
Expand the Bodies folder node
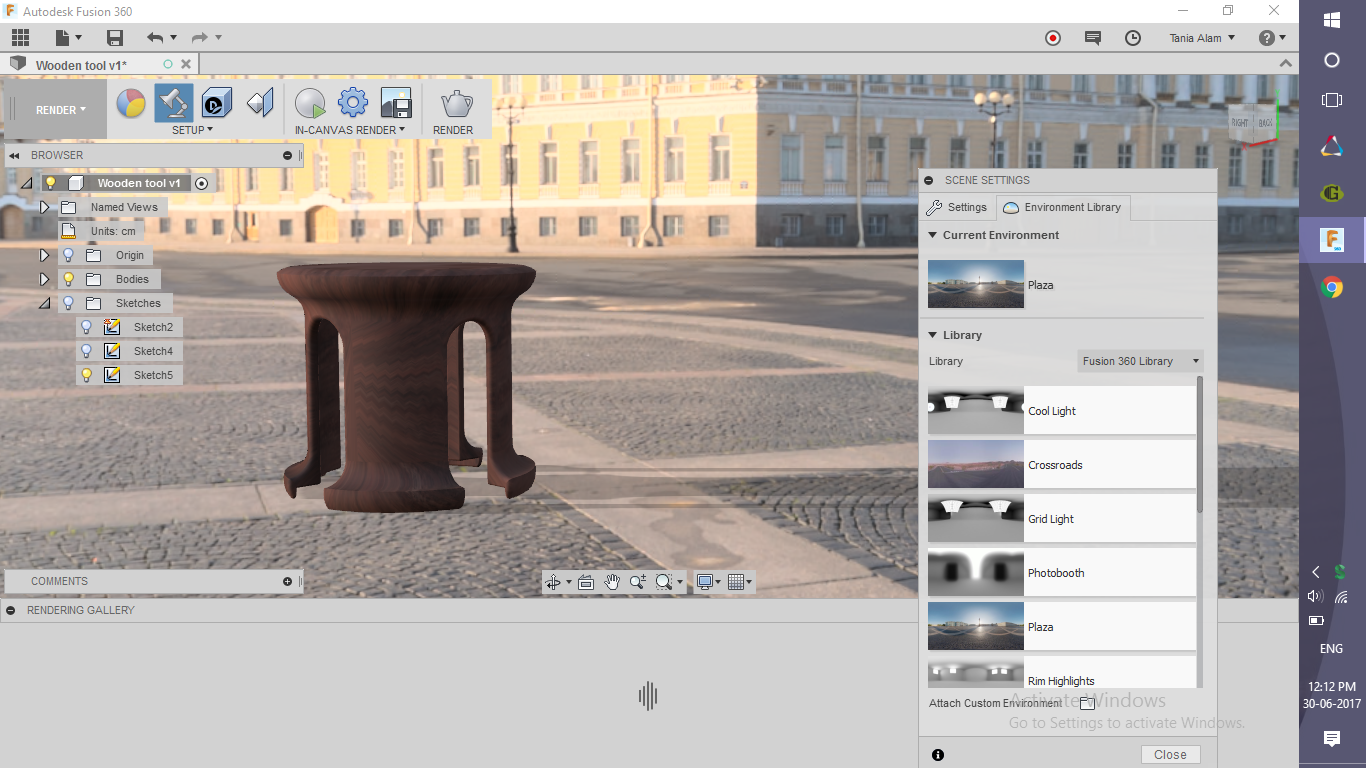pyautogui.click(x=44, y=279)
